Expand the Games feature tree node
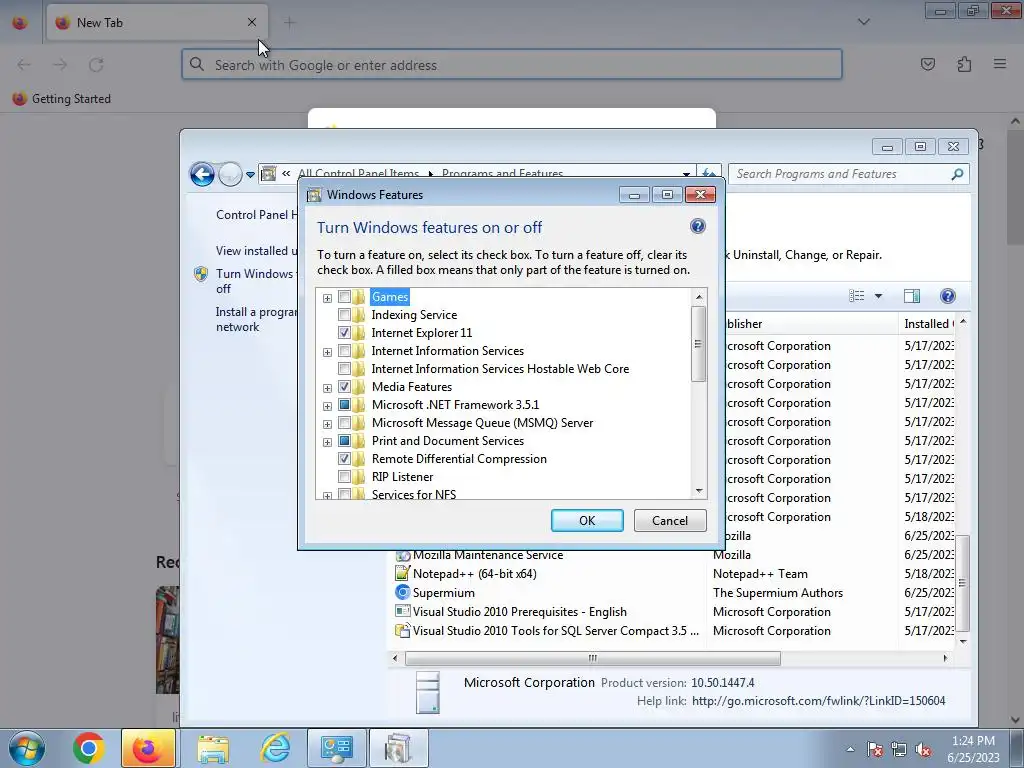This screenshot has height=768, width=1024. coord(327,298)
